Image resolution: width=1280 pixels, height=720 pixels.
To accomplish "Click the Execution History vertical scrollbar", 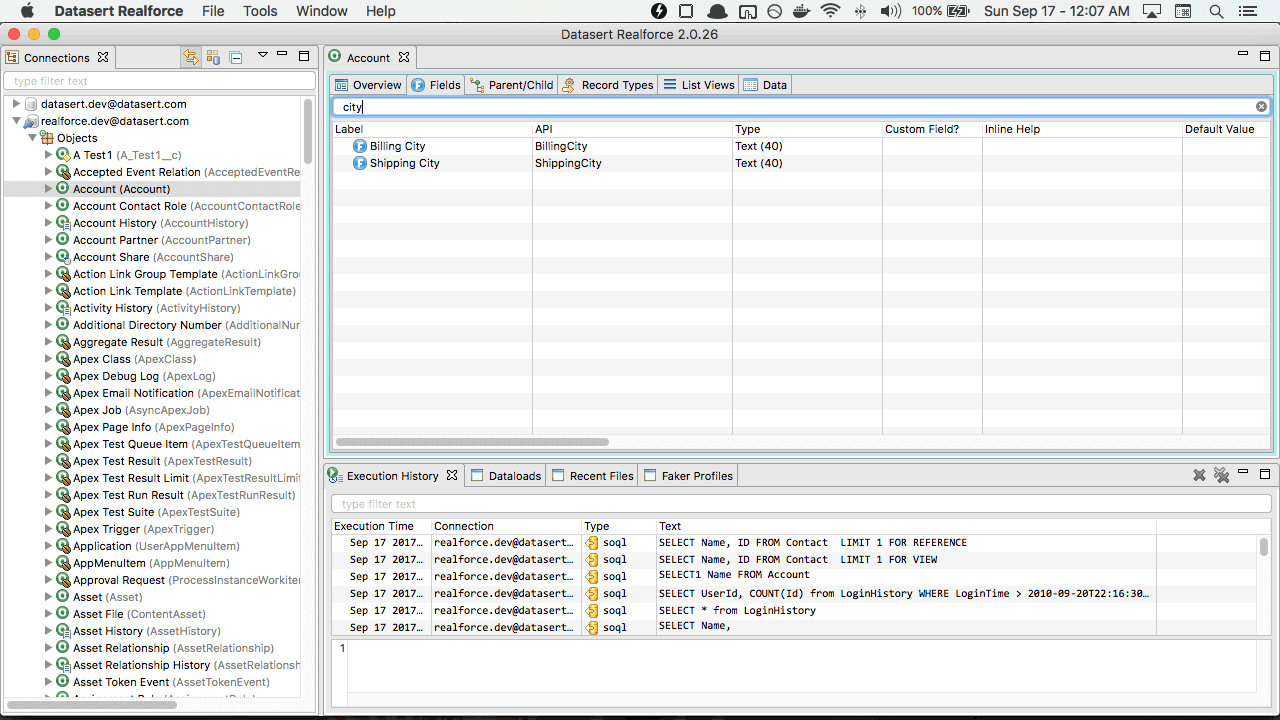I will point(1264,547).
